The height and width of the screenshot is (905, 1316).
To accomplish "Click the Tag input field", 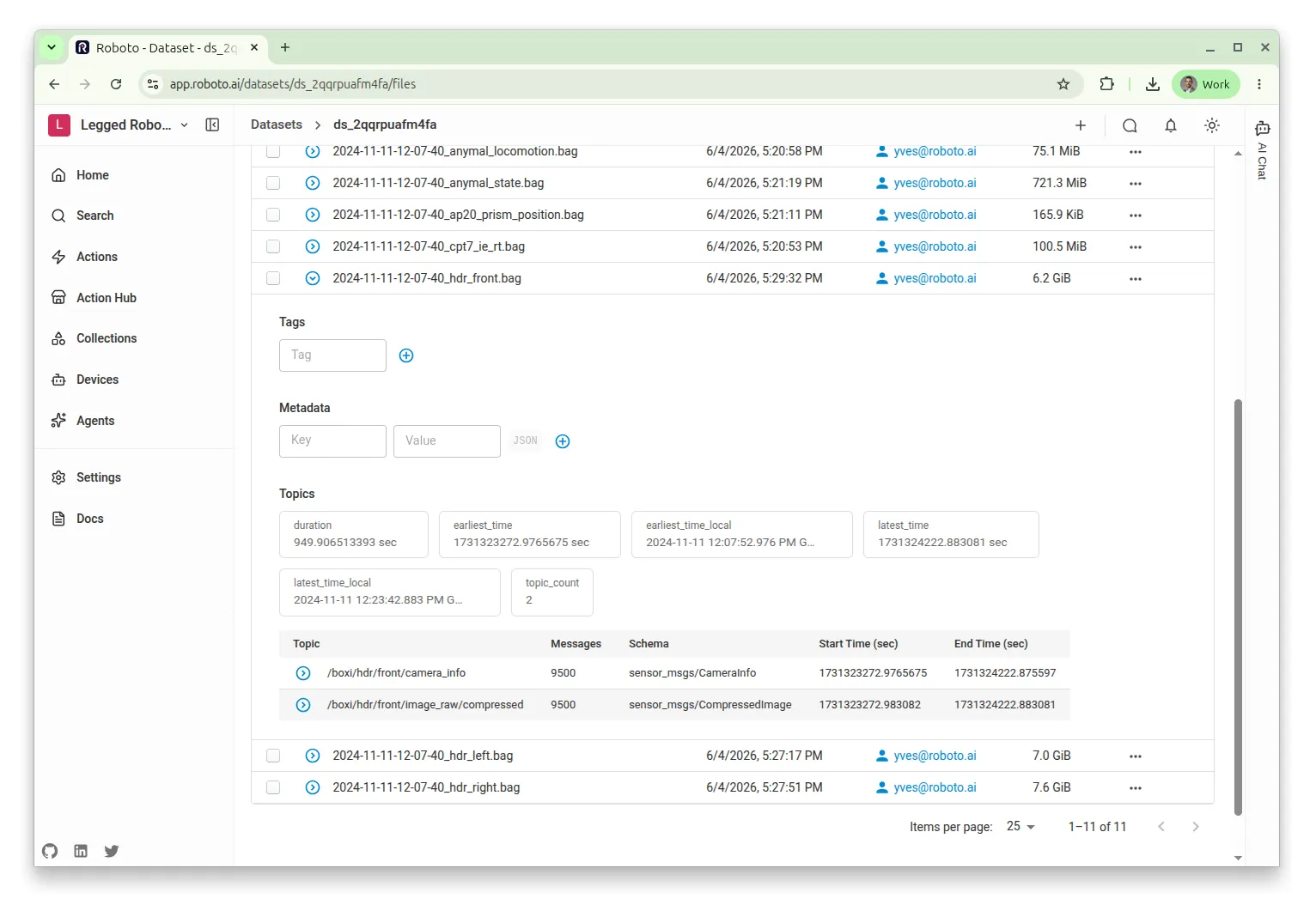I will (x=332, y=355).
